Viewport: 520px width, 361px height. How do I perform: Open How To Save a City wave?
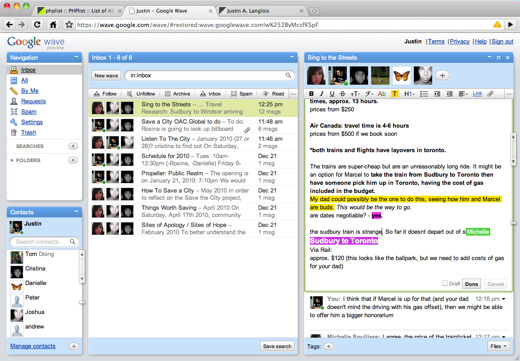(x=193, y=194)
